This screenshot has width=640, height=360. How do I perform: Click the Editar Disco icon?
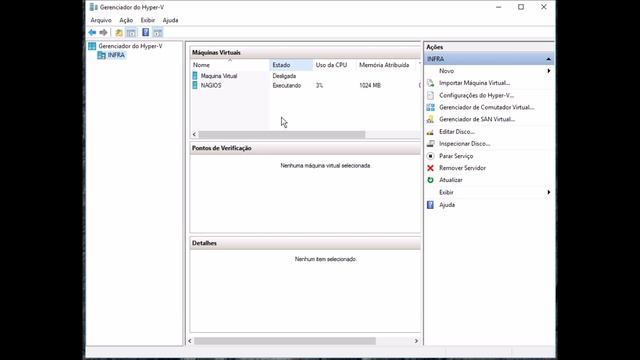[430, 132]
